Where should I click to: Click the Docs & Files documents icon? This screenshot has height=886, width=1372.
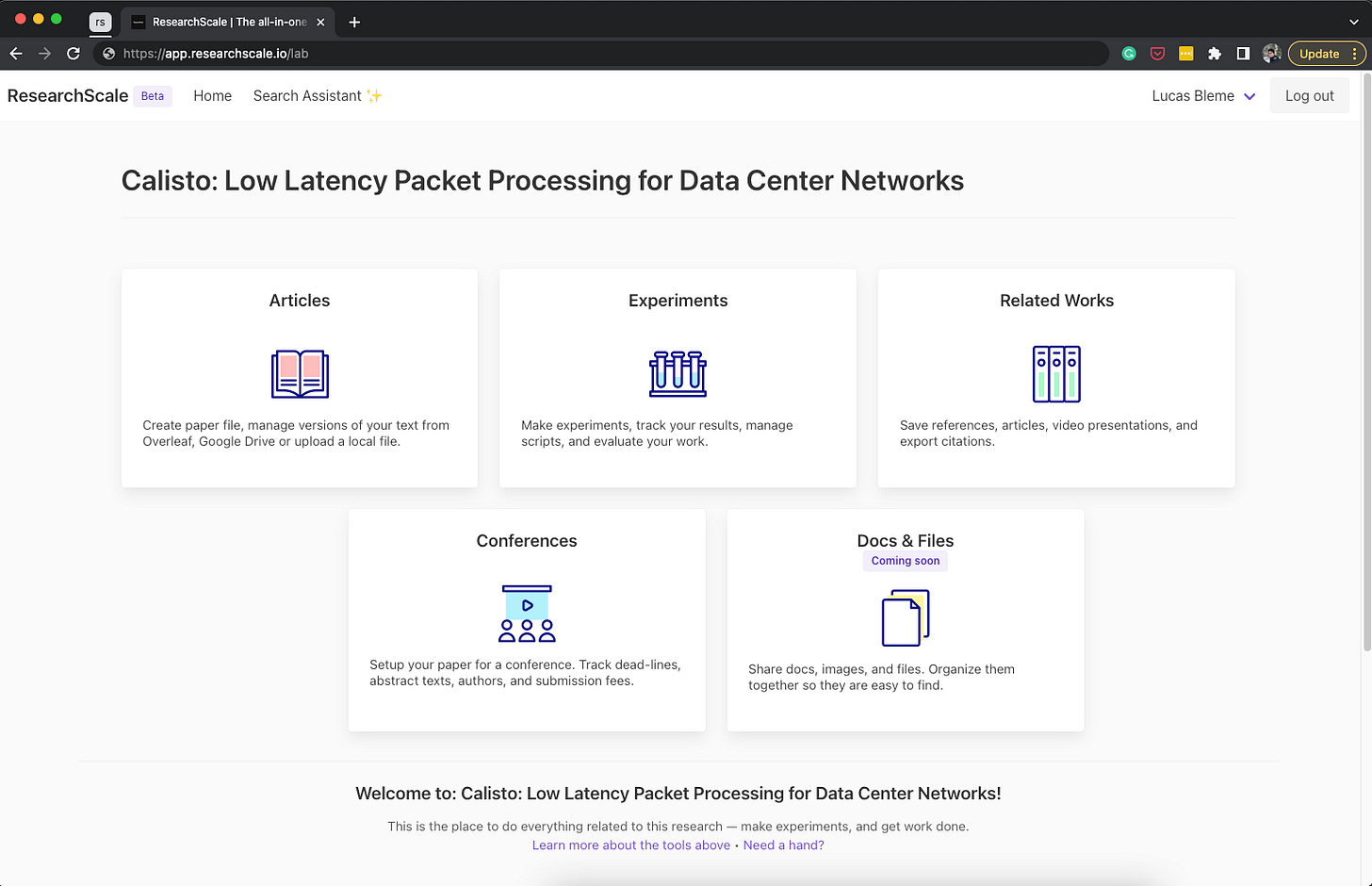(x=906, y=617)
